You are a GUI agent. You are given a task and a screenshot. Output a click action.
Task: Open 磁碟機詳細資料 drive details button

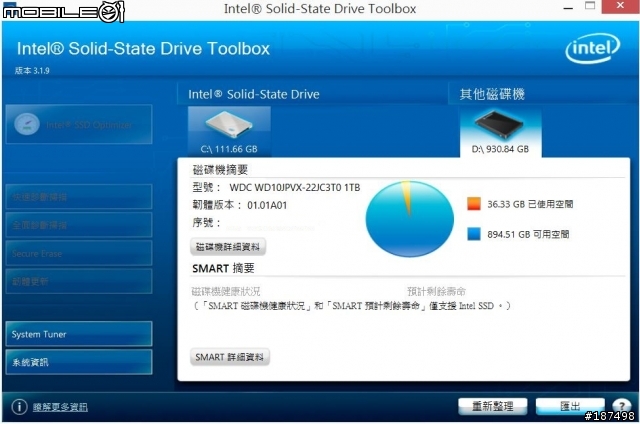pos(228,247)
